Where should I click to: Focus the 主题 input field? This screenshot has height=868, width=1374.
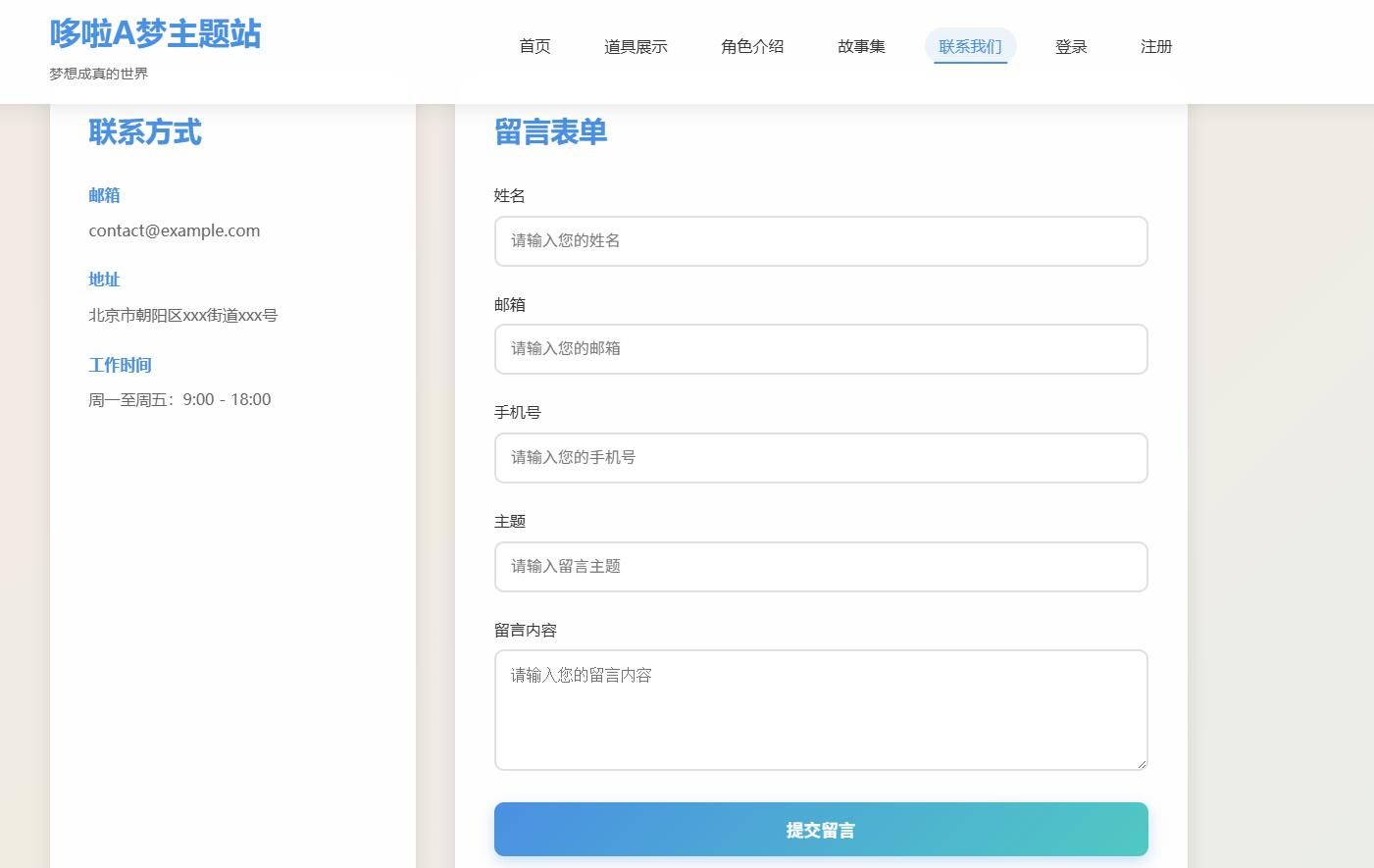click(821, 567)
